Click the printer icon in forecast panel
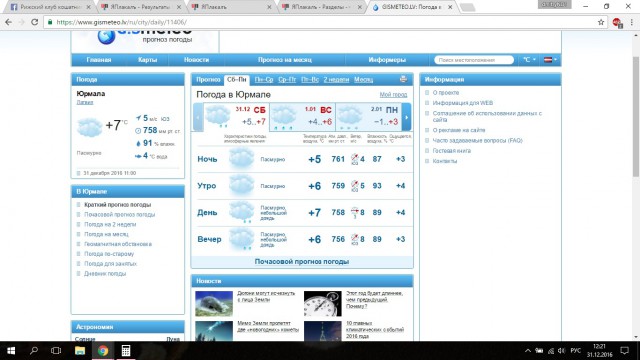 point(403,79)
